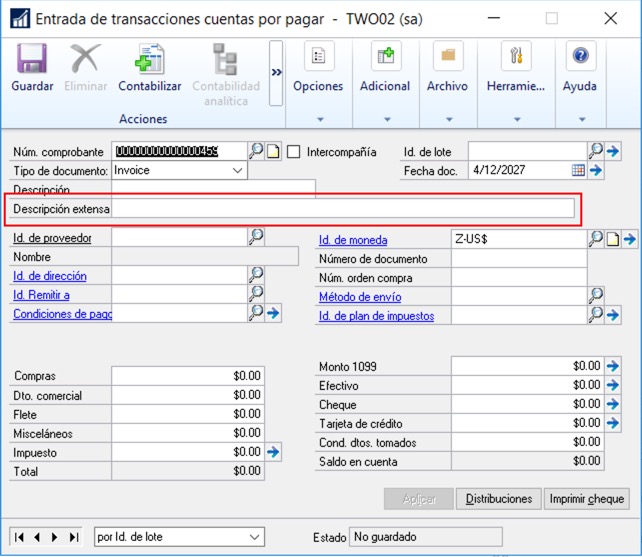This screenshot has width=642, height=557.
Task: Click the Método de envío lookup magnifier
Action: point(596,295)
